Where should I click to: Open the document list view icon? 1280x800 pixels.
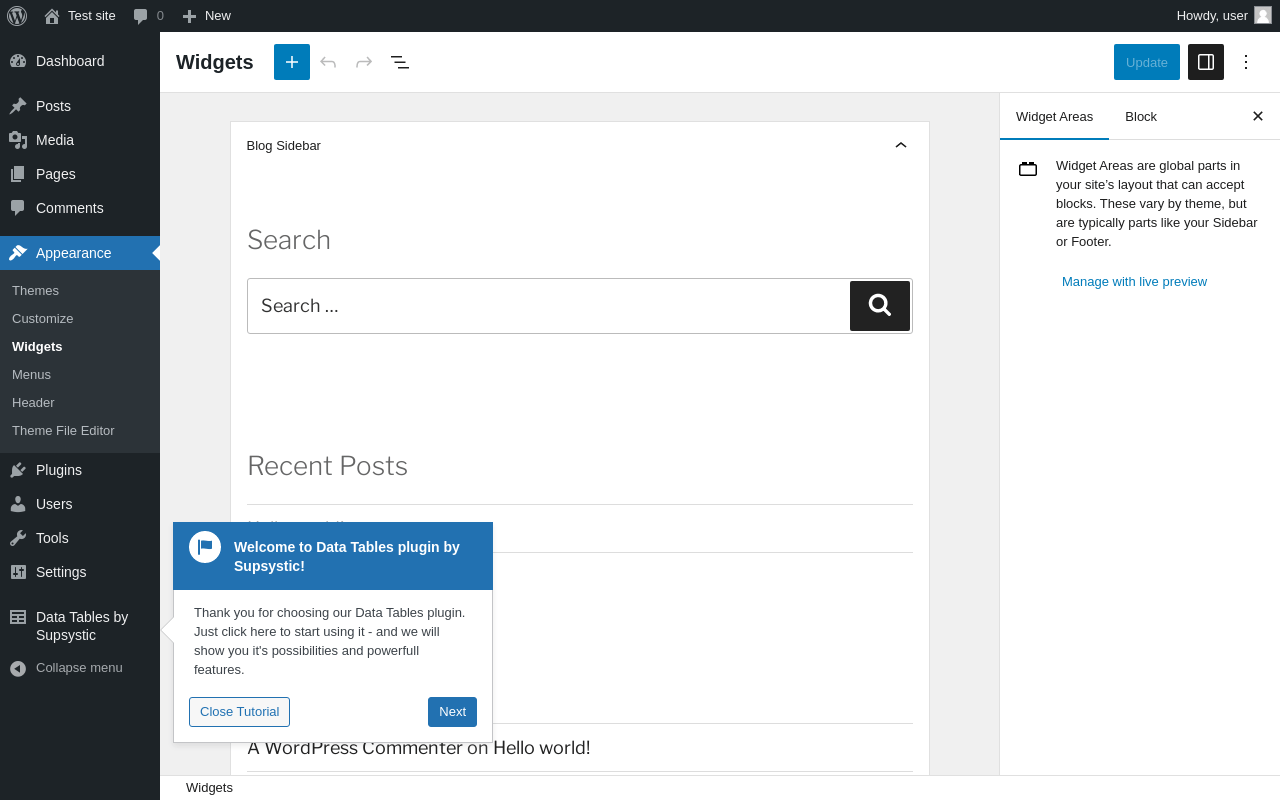pos(400,62)
